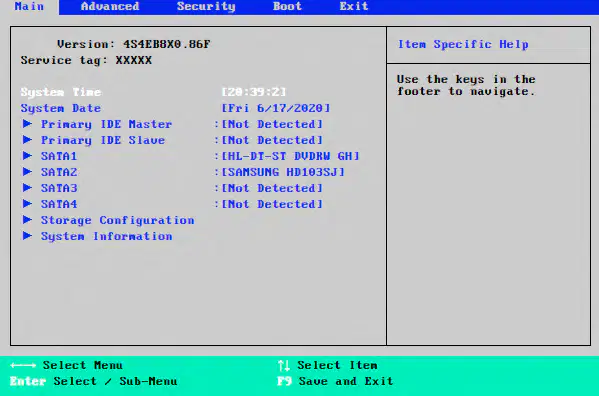The height and width of the screenshot is (396, 599).
Task: Click the HL-DT-ST DVDRW GH value
Action: pos(290,156)
